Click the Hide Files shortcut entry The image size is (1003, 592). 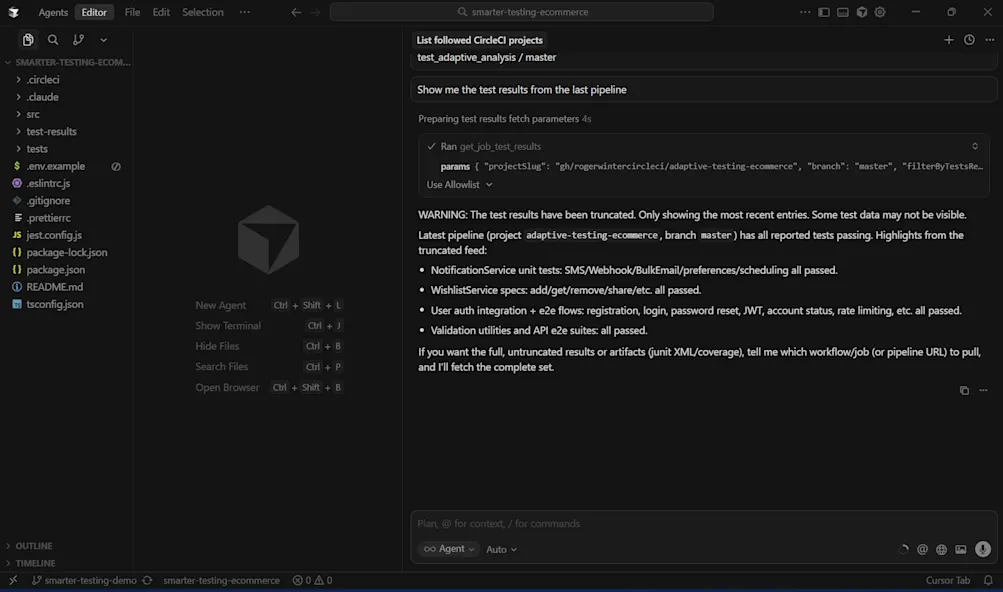[269, 346]
